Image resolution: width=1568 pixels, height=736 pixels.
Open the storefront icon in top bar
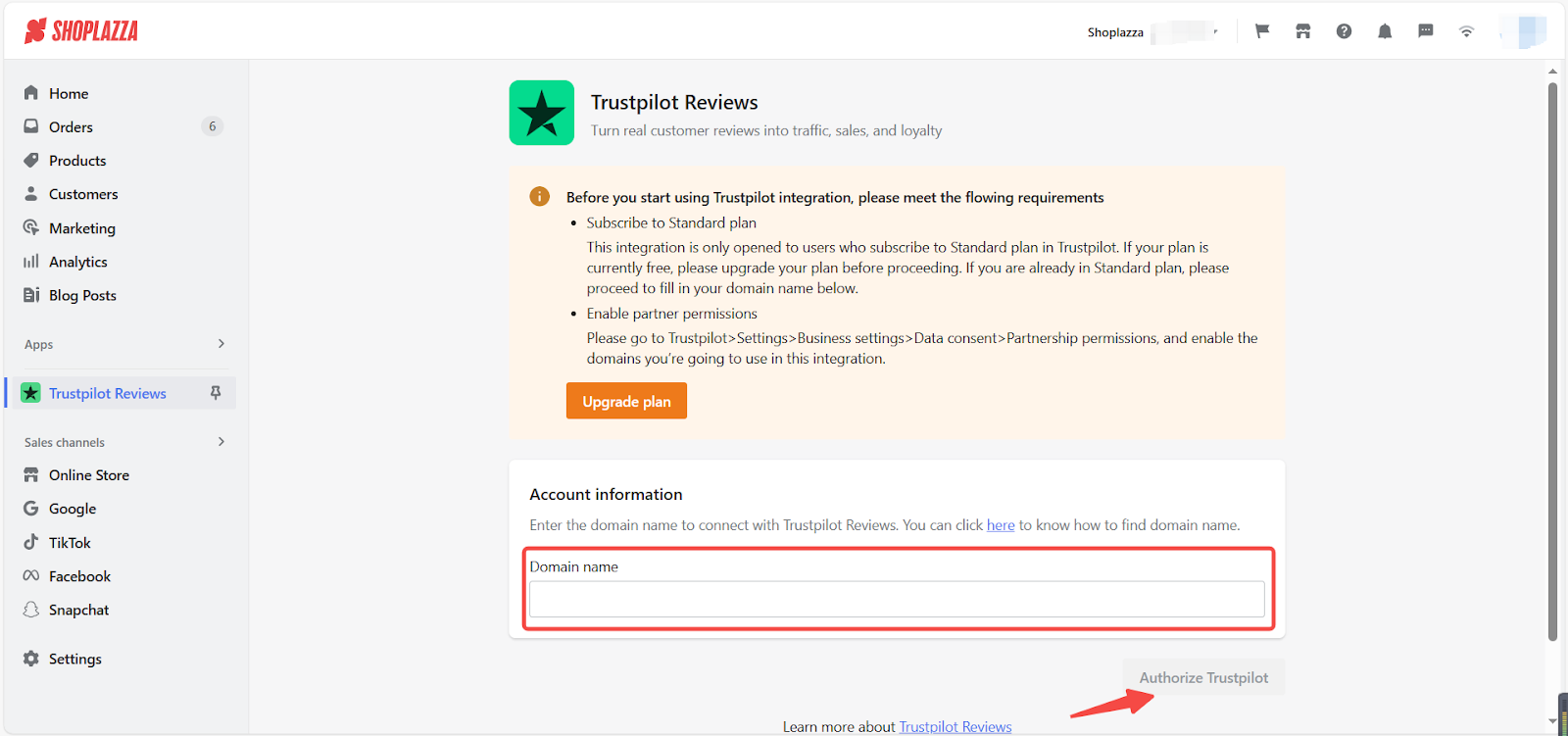(1302, 31)
